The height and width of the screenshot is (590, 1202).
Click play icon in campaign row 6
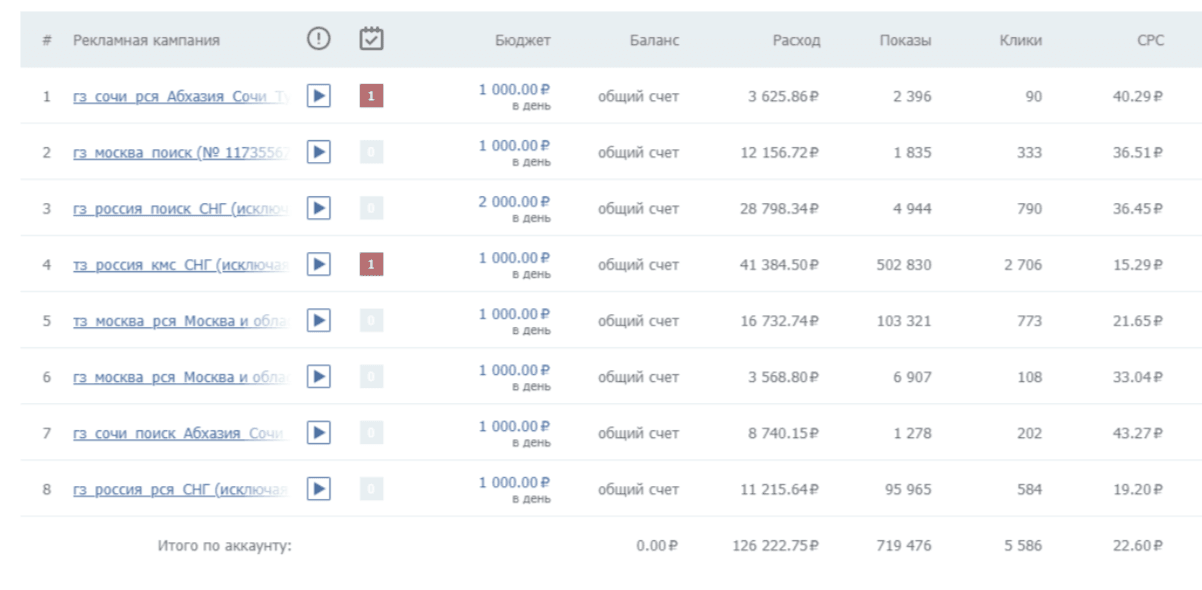tap(318, 376)
